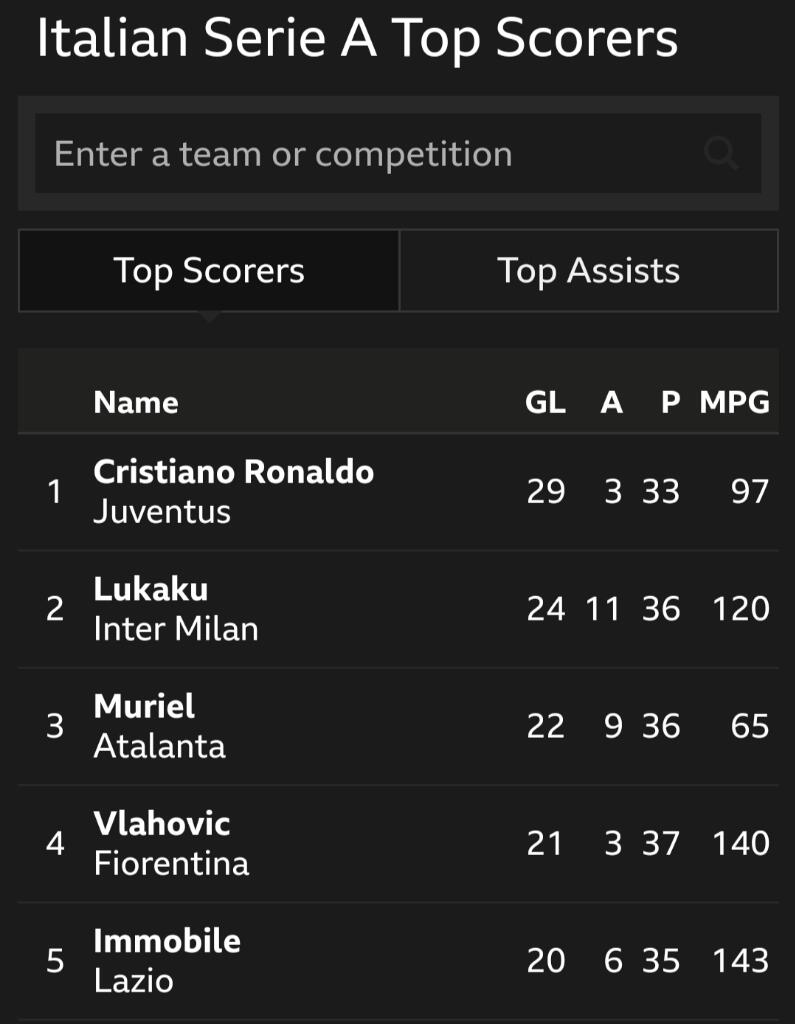The height and width of the screenshot is (1024, 795).
Task: Click the P column header
Action: (670, 402)
